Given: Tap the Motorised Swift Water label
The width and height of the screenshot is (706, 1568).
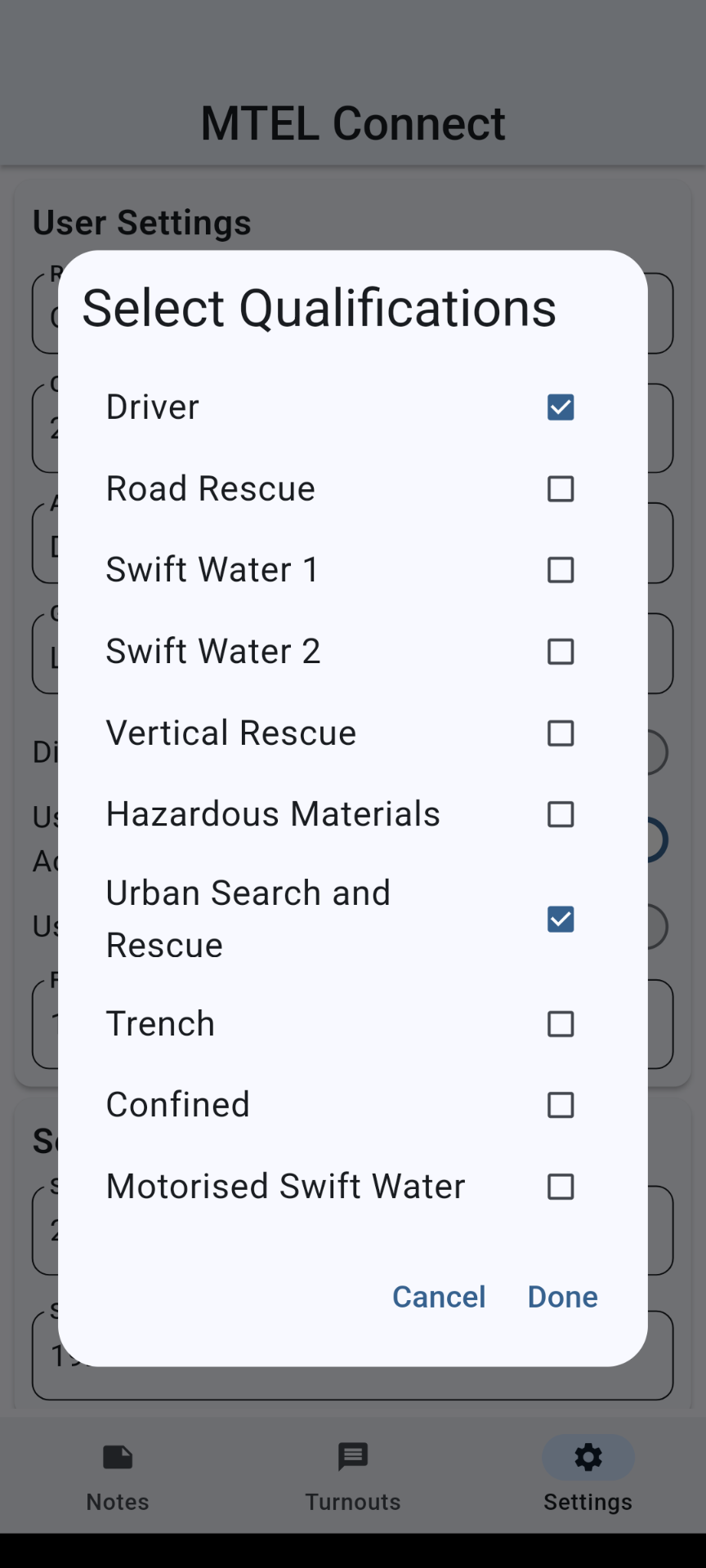Looking at the screenshot, I should point(285,1186).
